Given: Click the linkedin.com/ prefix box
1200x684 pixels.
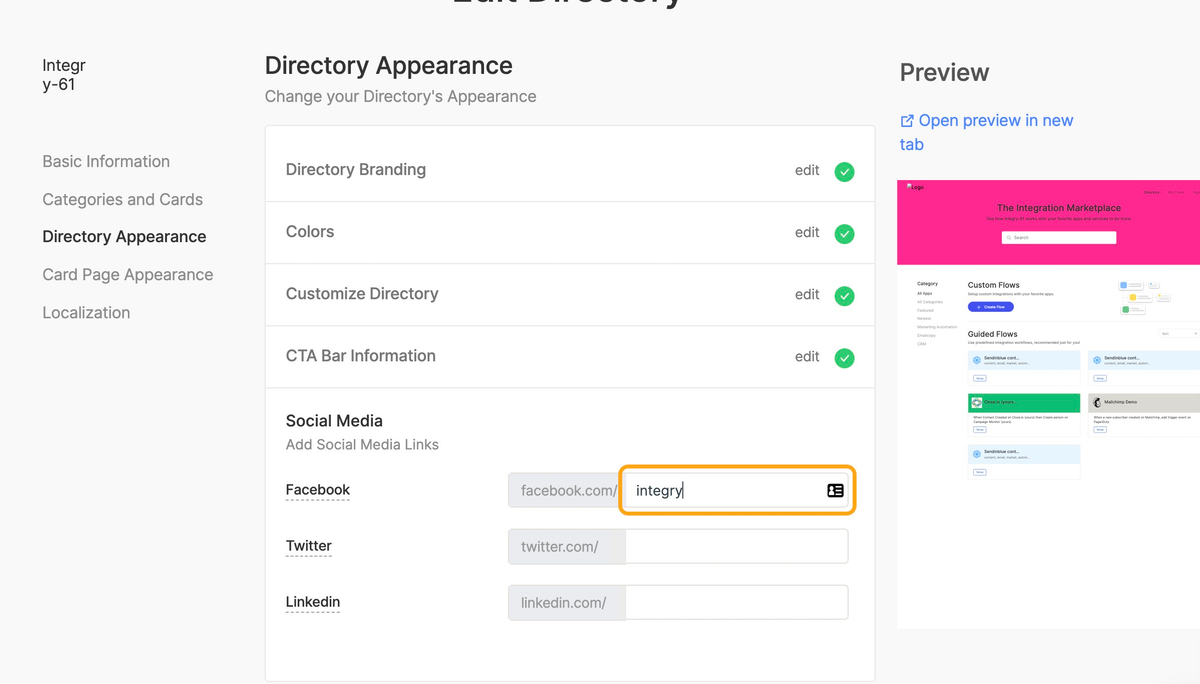Looking at the screenshot, I should point(567,602).
